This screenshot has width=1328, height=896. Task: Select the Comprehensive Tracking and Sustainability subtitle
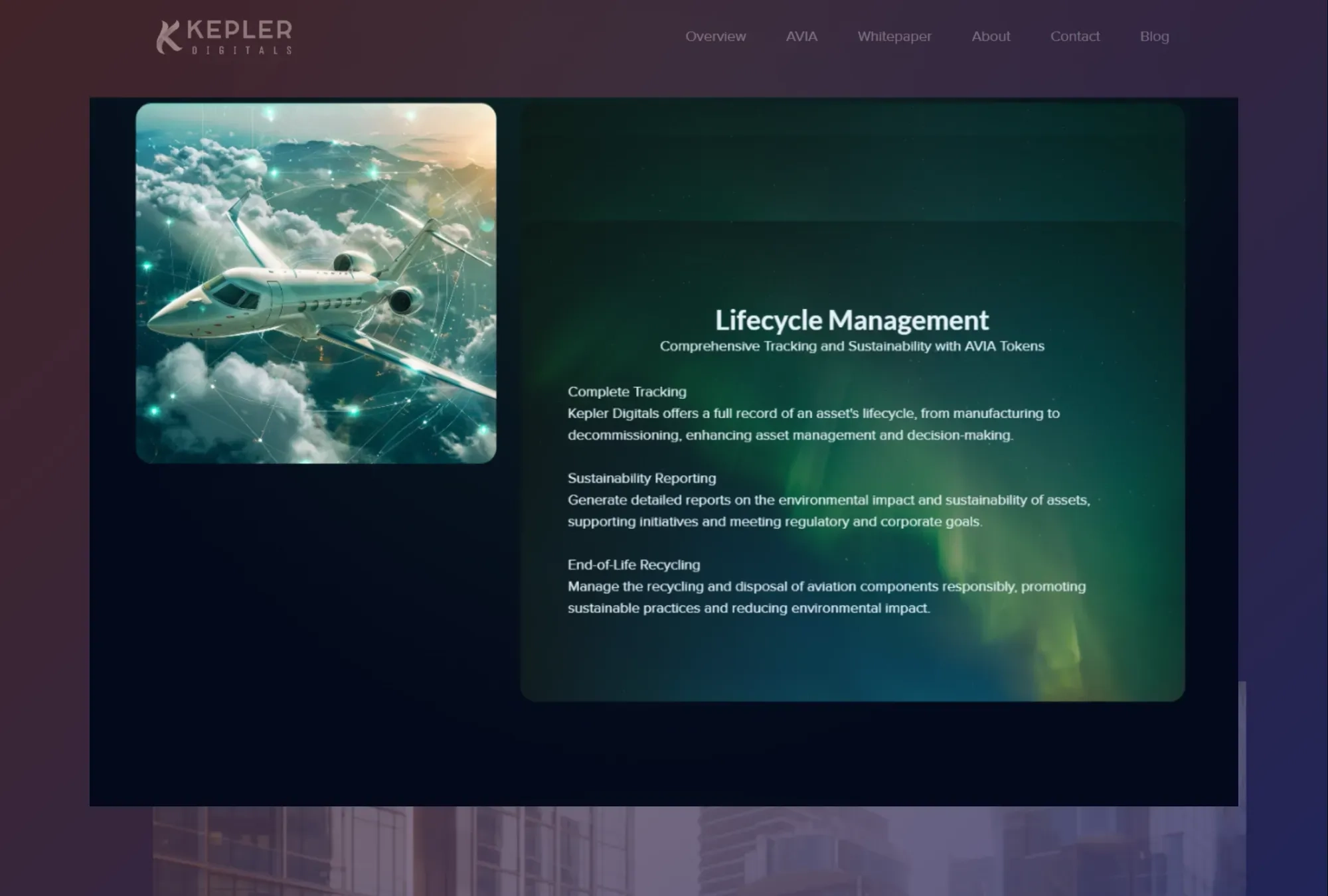point(852,346)
